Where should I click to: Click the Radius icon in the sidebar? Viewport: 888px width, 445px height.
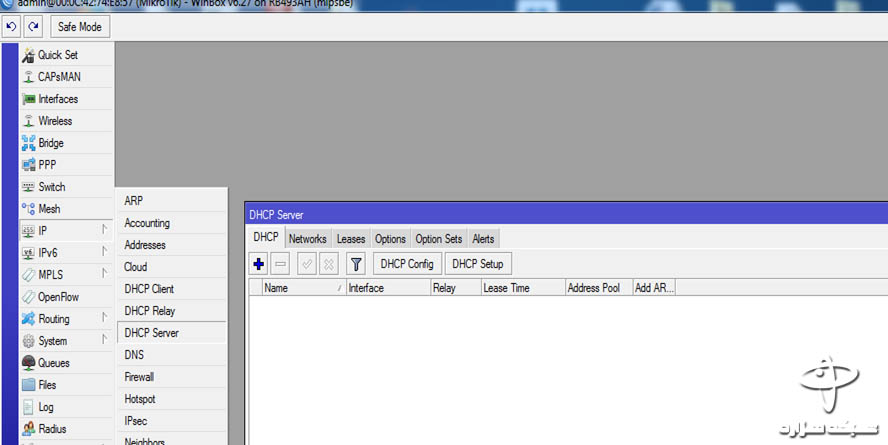pyautogui.click(x=28, y=429)
